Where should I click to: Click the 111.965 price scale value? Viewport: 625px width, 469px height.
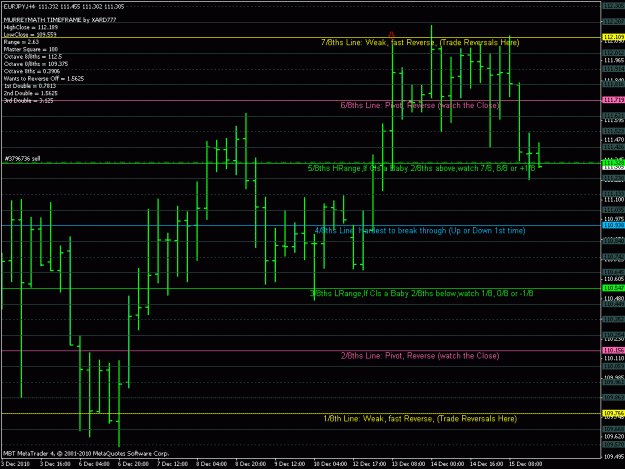click(614, 61)
